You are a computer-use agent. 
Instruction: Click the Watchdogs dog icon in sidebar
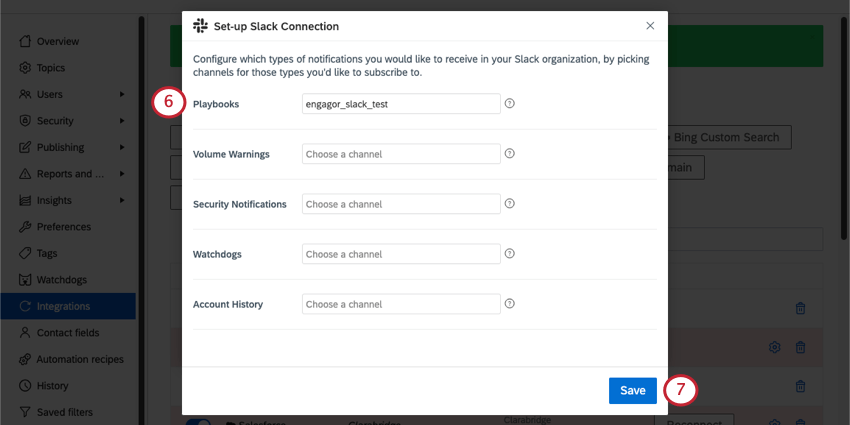click(25, 280)
